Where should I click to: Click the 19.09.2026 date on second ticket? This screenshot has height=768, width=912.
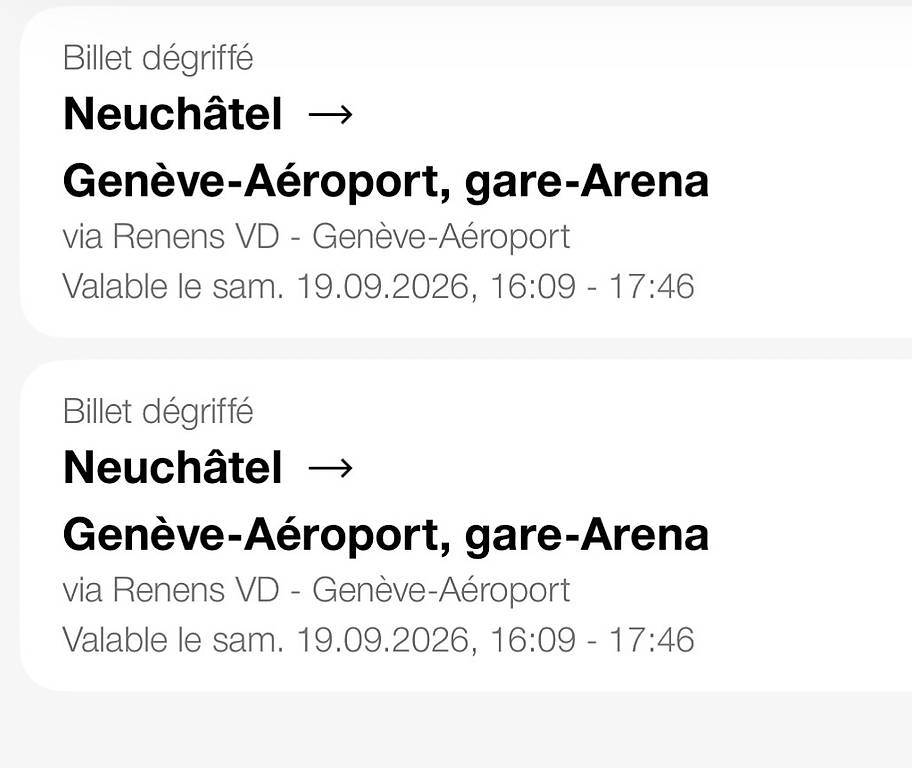point(384,639)
